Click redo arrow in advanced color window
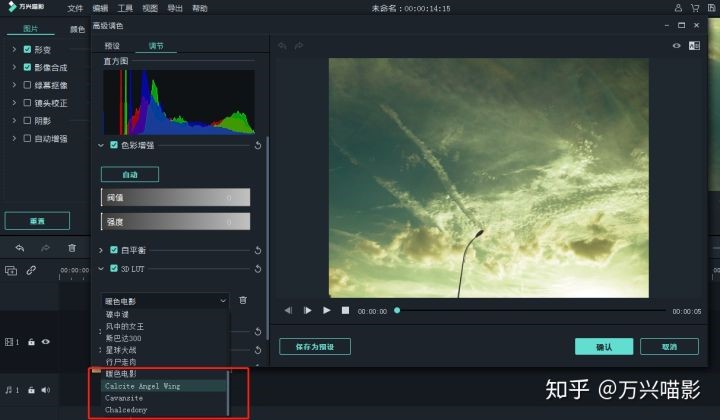Screen dimensions: 720x420 pos(299,46)
